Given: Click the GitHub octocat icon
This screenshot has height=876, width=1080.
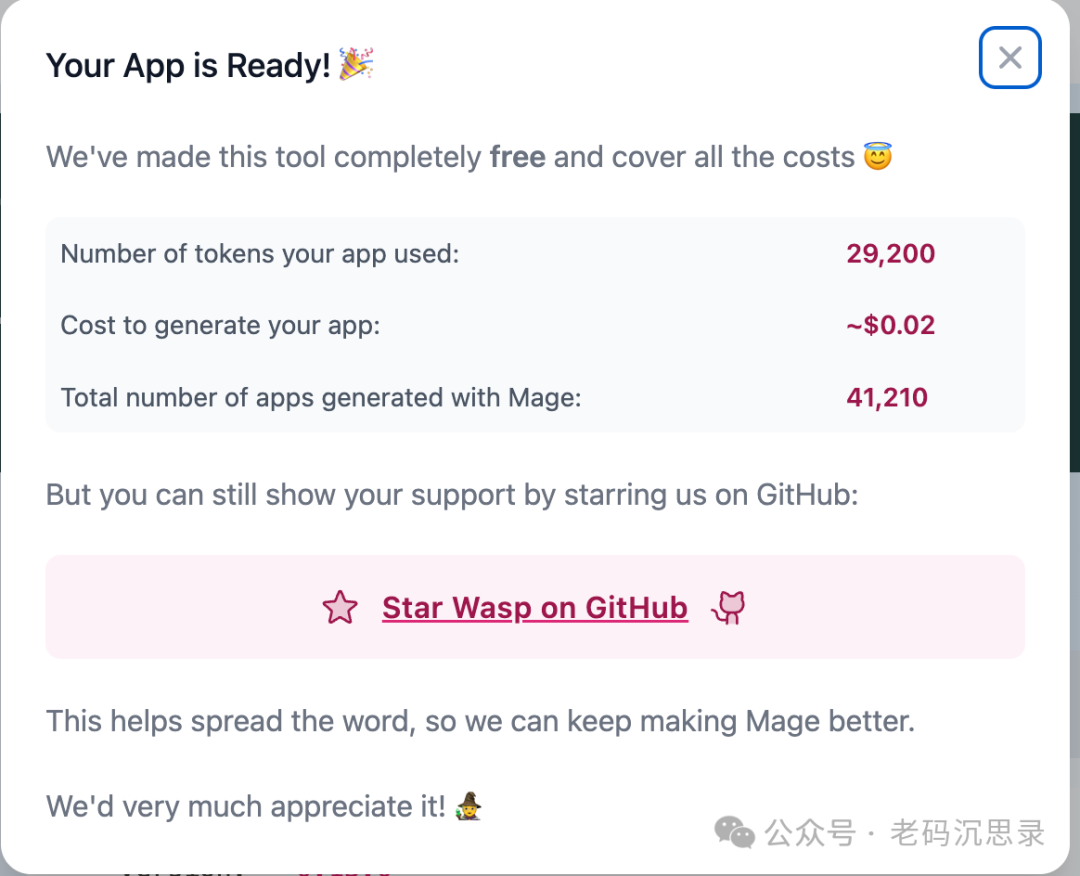Looking at the screenshot, I should tap(729, 607).
